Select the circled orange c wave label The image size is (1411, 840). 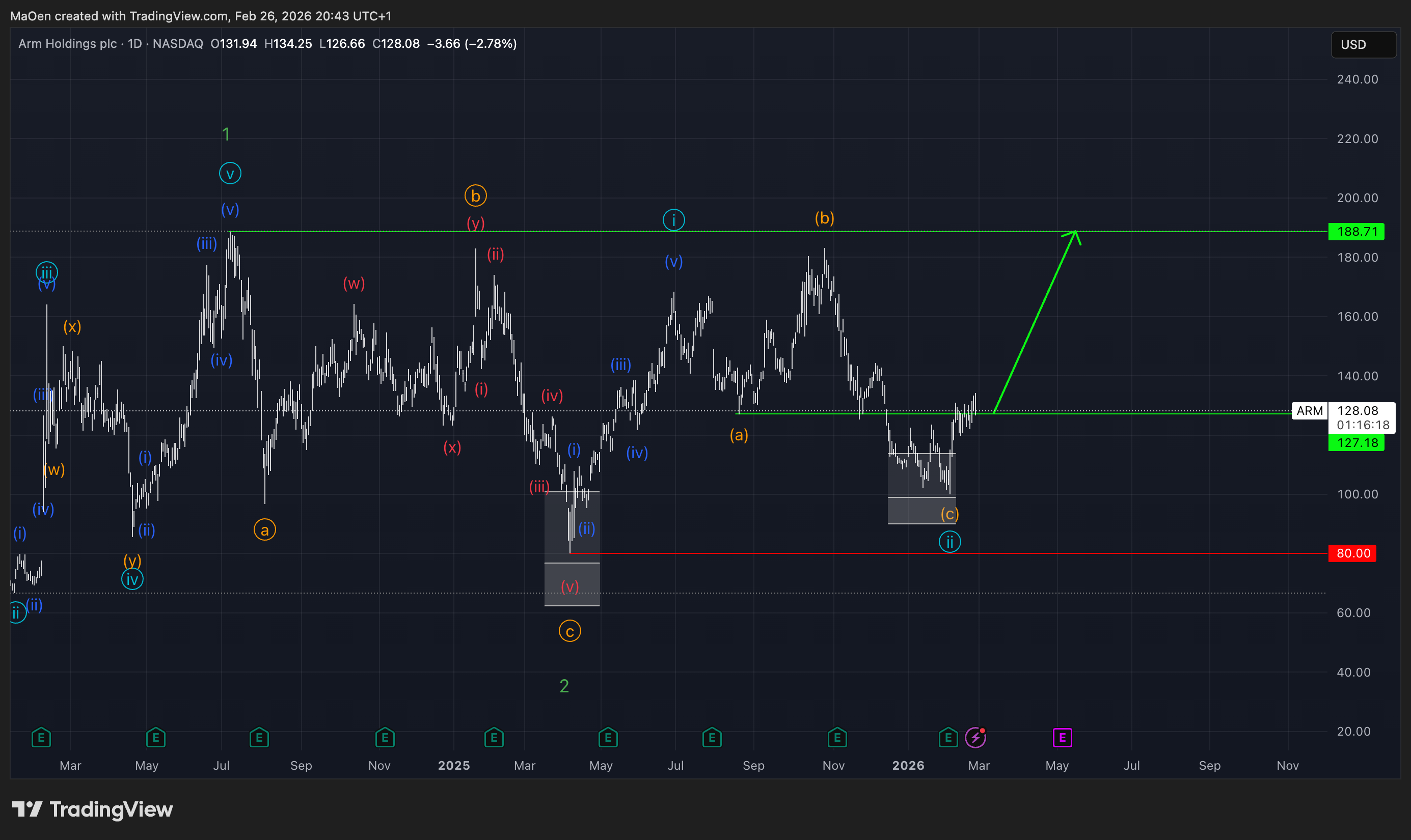(x=569, y=632)
